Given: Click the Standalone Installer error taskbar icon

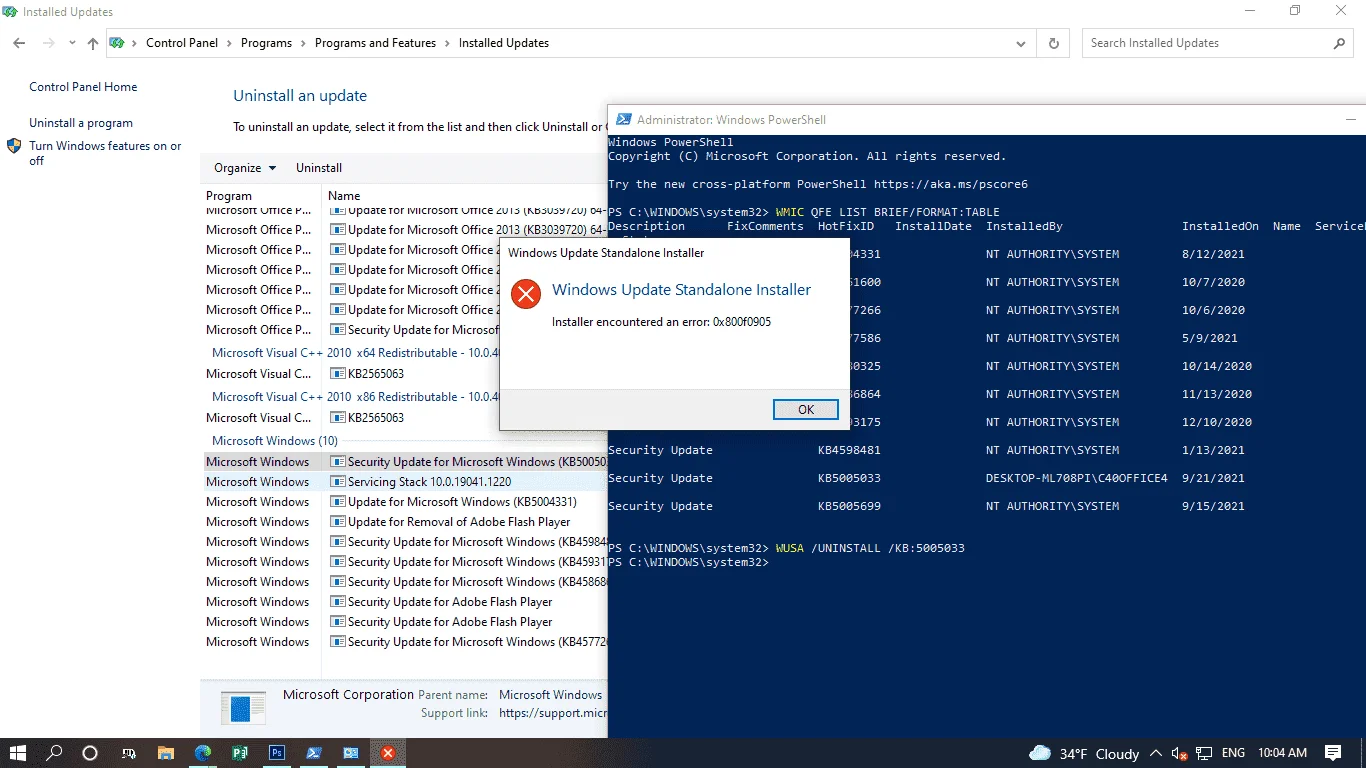Looking at the screenshot, I should pos(388,753).
